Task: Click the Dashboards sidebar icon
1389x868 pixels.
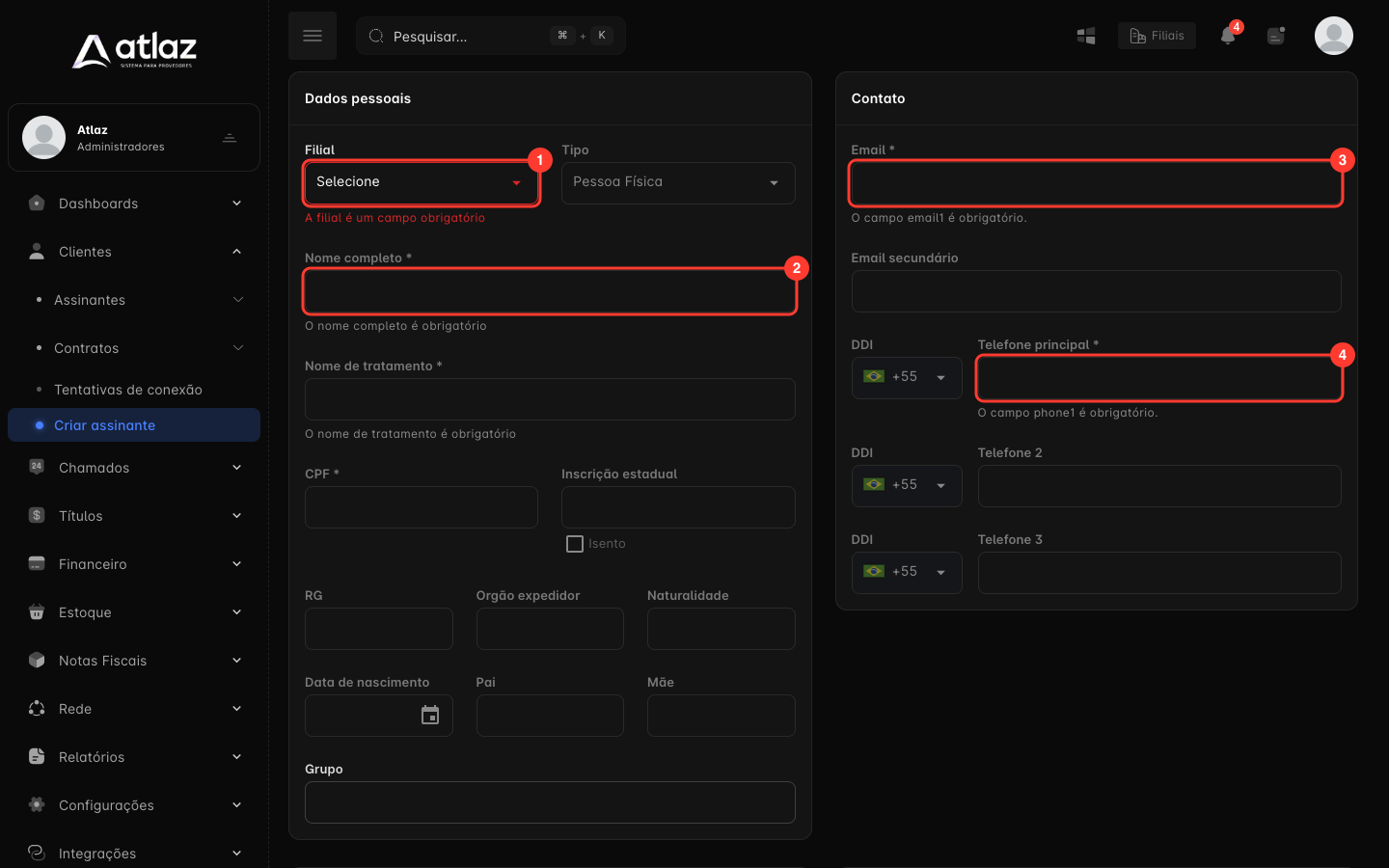Action: (x=37, y=203)
